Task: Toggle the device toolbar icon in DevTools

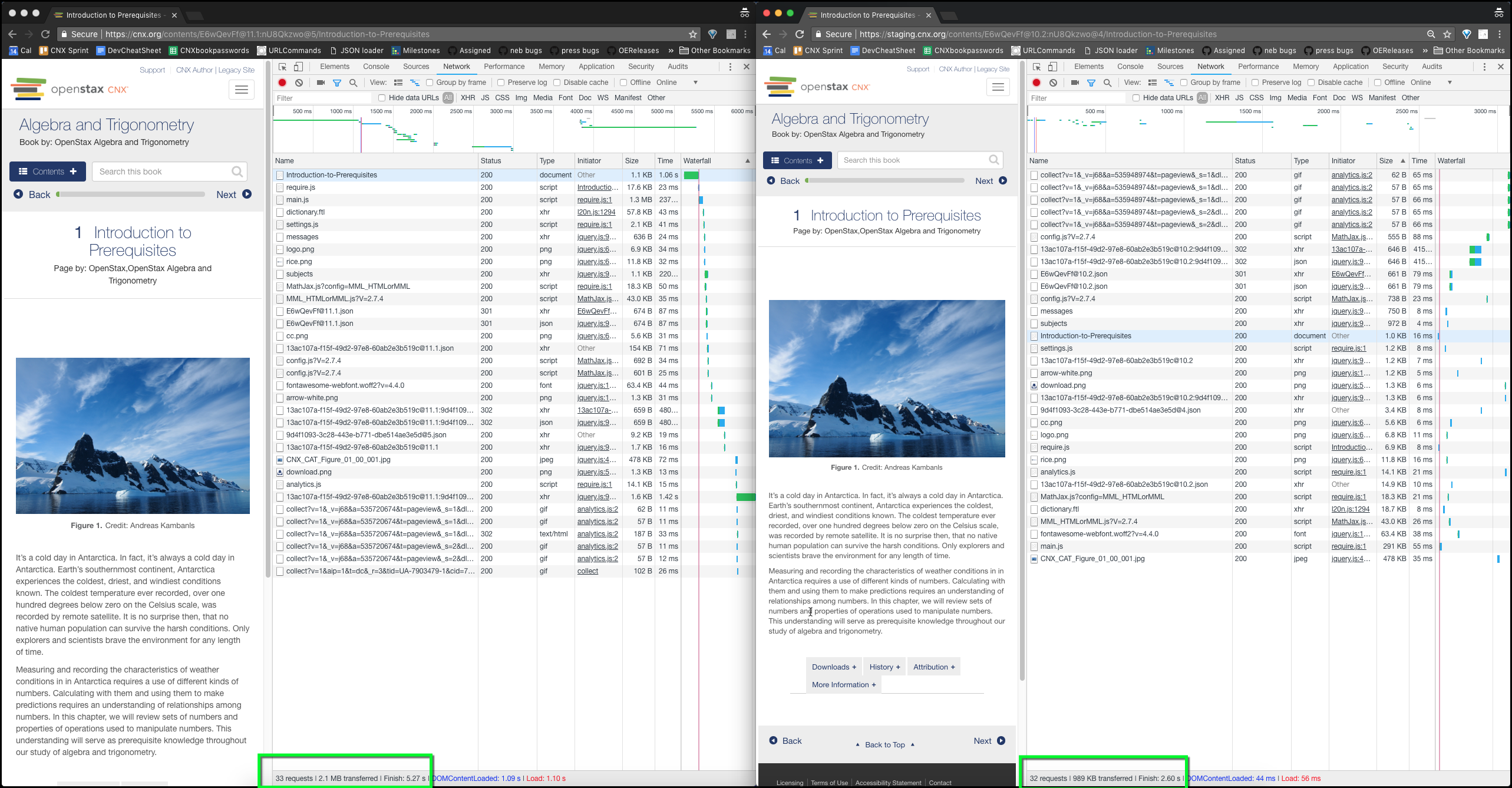Action: tap(299, 67)
